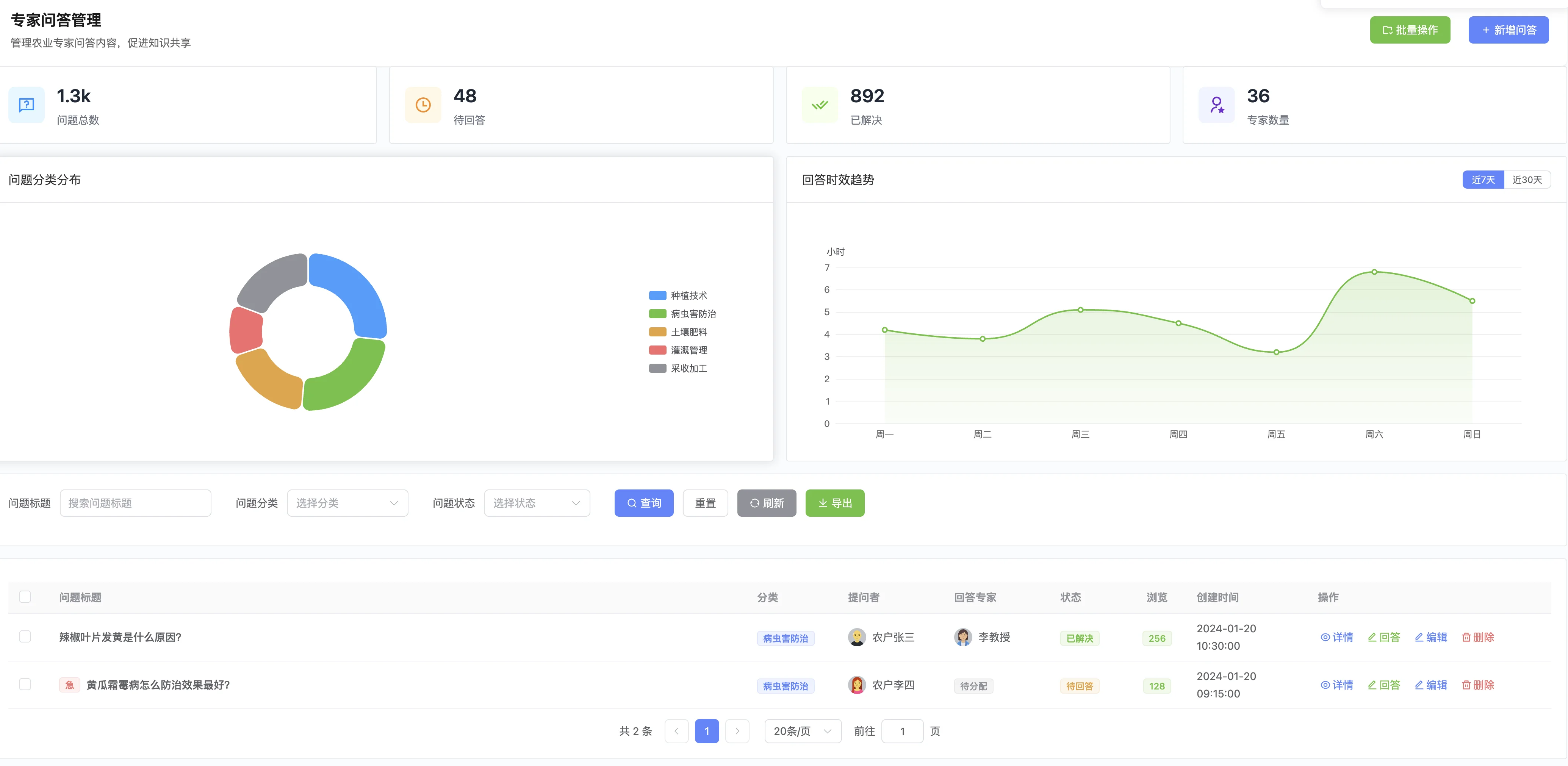The width and height of the screenshot is (1568, 766).
Task: Click the 新增问答 button
Action: [x=1509, y=29]
